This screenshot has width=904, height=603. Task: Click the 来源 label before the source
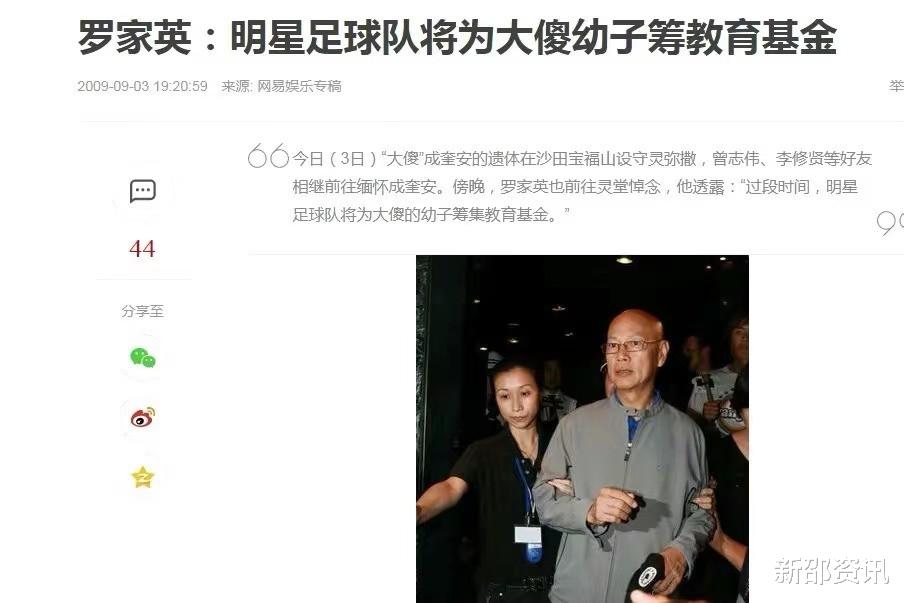[236, 86]
